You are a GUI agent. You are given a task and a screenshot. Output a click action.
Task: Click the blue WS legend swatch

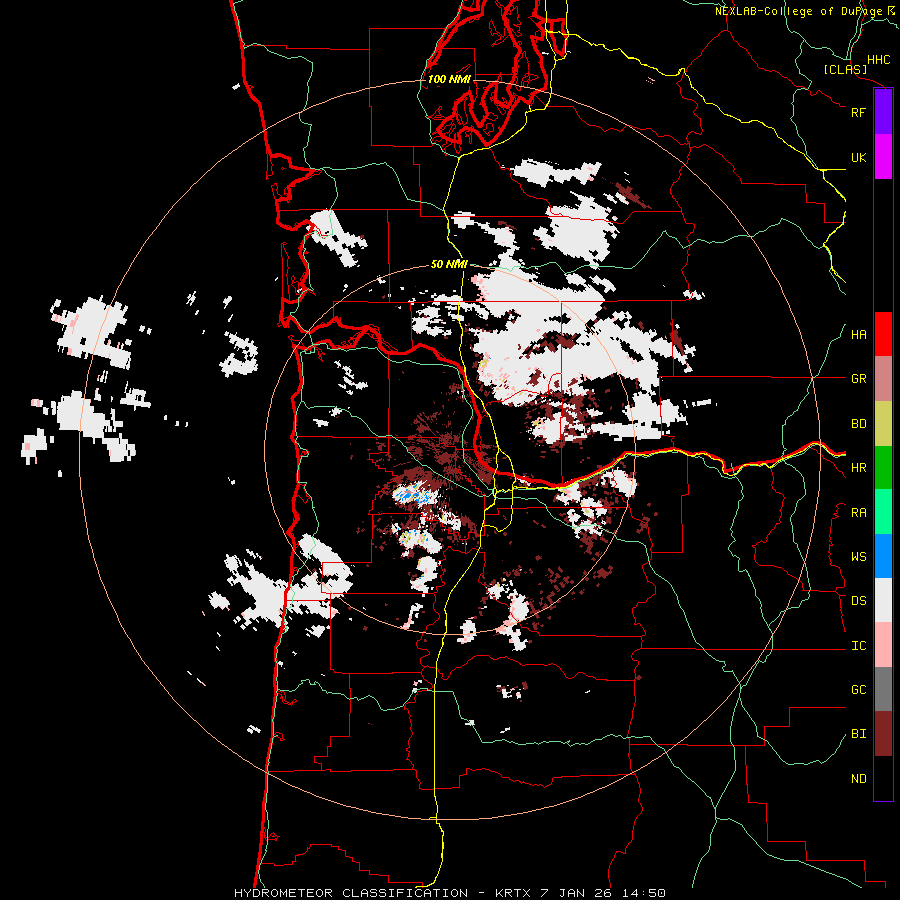tap(883, 556)
